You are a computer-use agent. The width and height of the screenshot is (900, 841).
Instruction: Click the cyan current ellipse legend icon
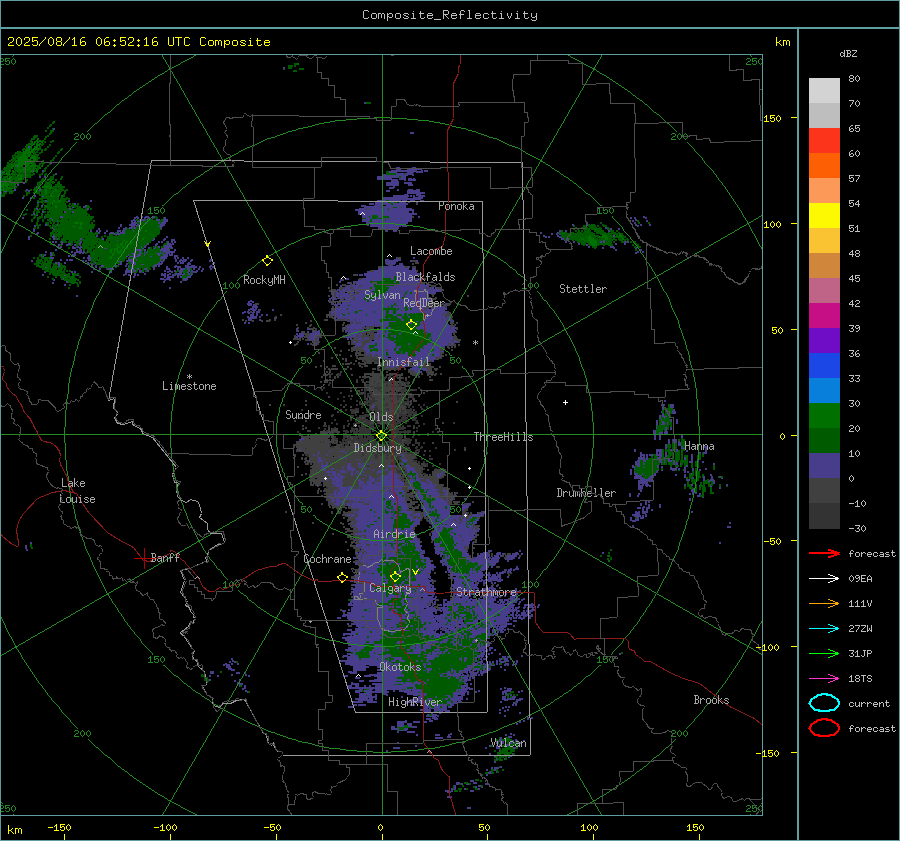pos(824,703)
